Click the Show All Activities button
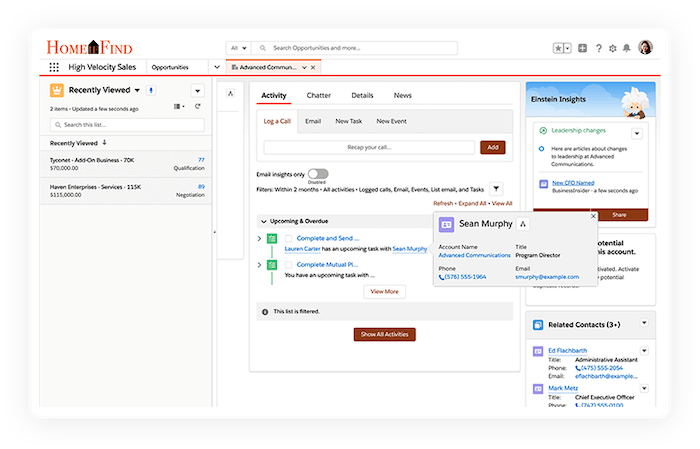The width and height of the screenshot is (700, 449). 384,334
